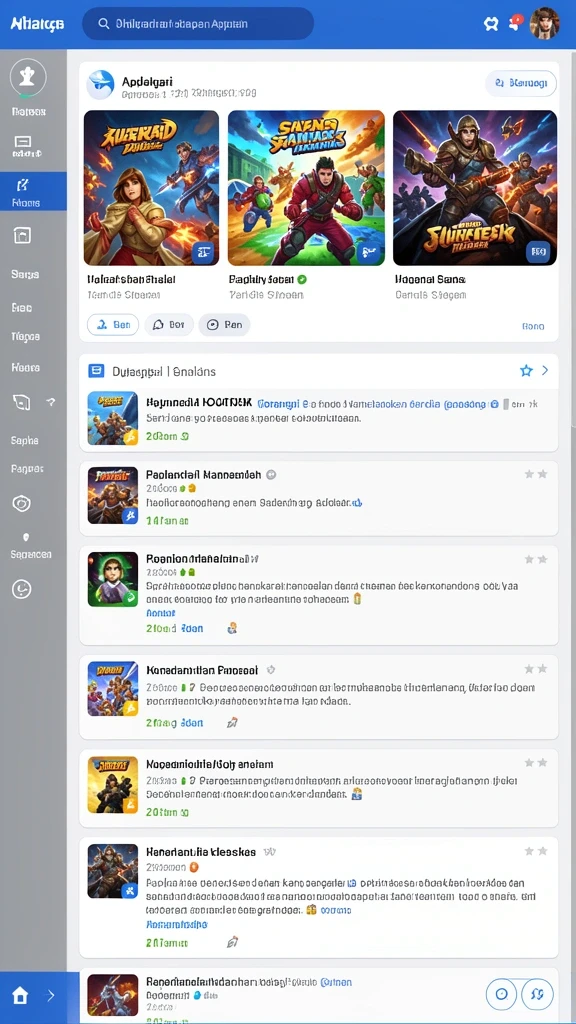Open the "Beo" sidebar item
The image size is (576, 1024).
22,308
